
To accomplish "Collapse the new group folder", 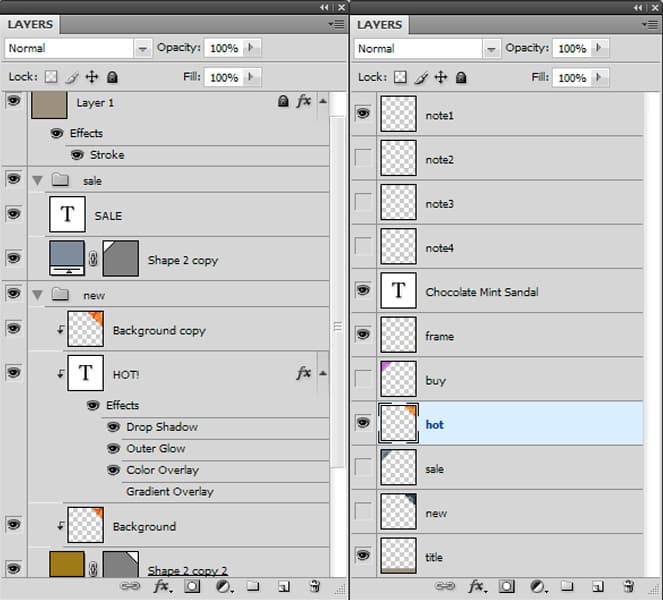I will 38,295.
